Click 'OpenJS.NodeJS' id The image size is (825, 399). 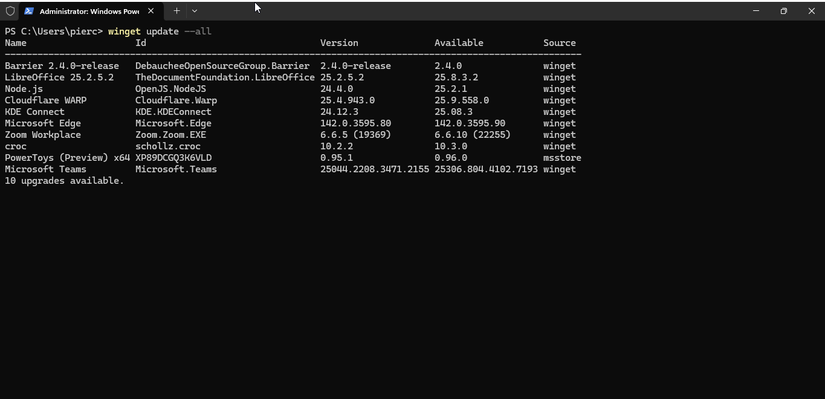[170, 89]
